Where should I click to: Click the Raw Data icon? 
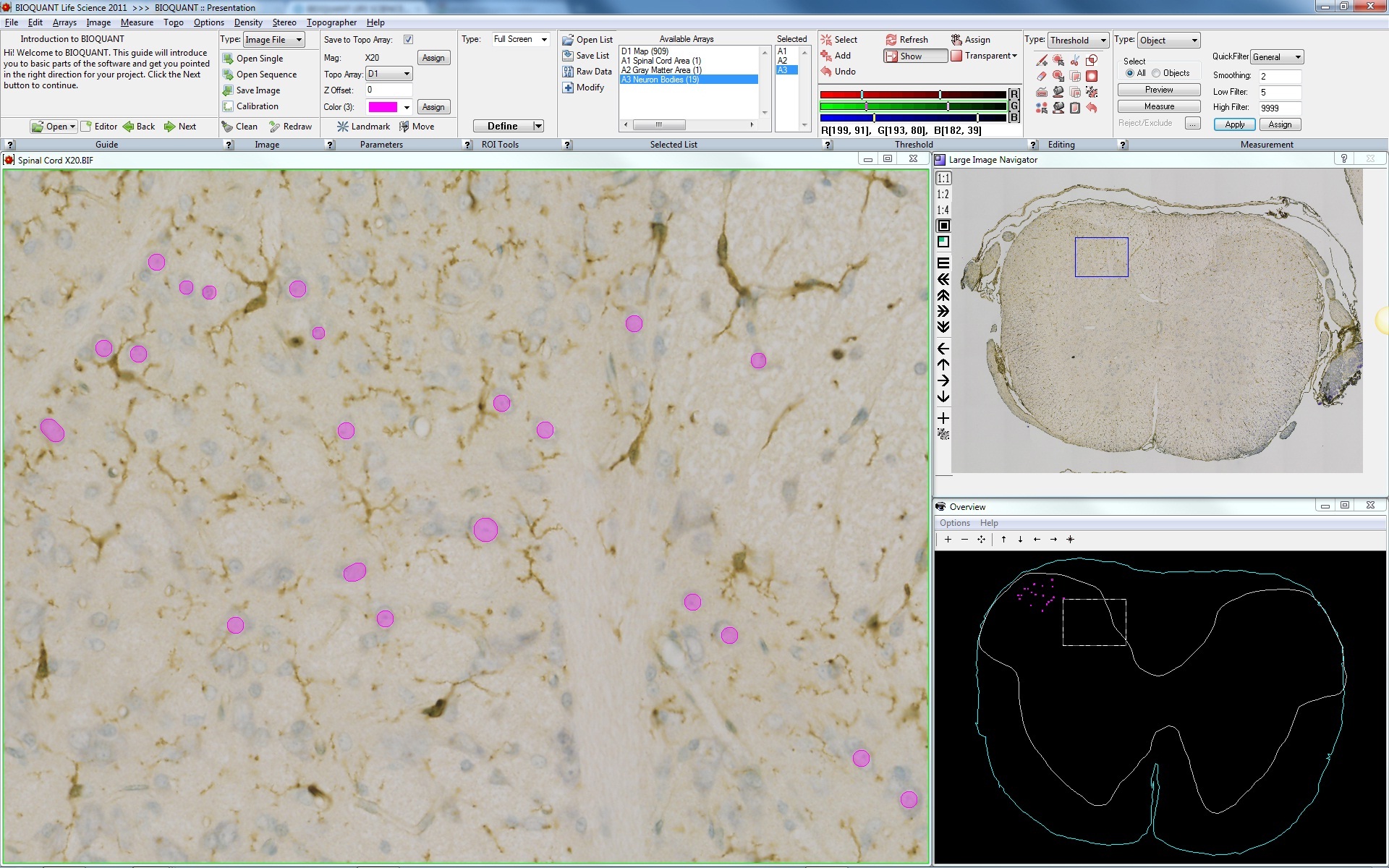point(568,72)
